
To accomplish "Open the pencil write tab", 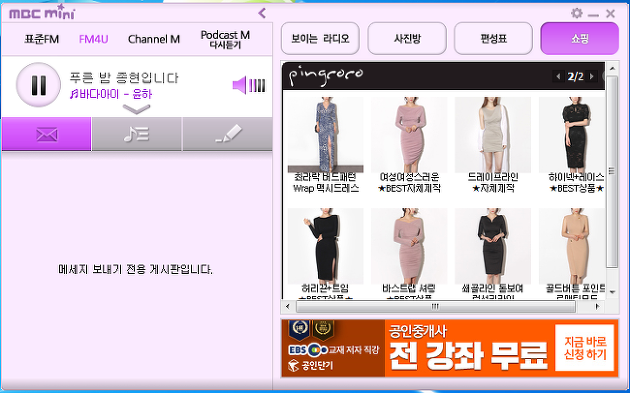I will pyautogui.click(x=227, y=134).
